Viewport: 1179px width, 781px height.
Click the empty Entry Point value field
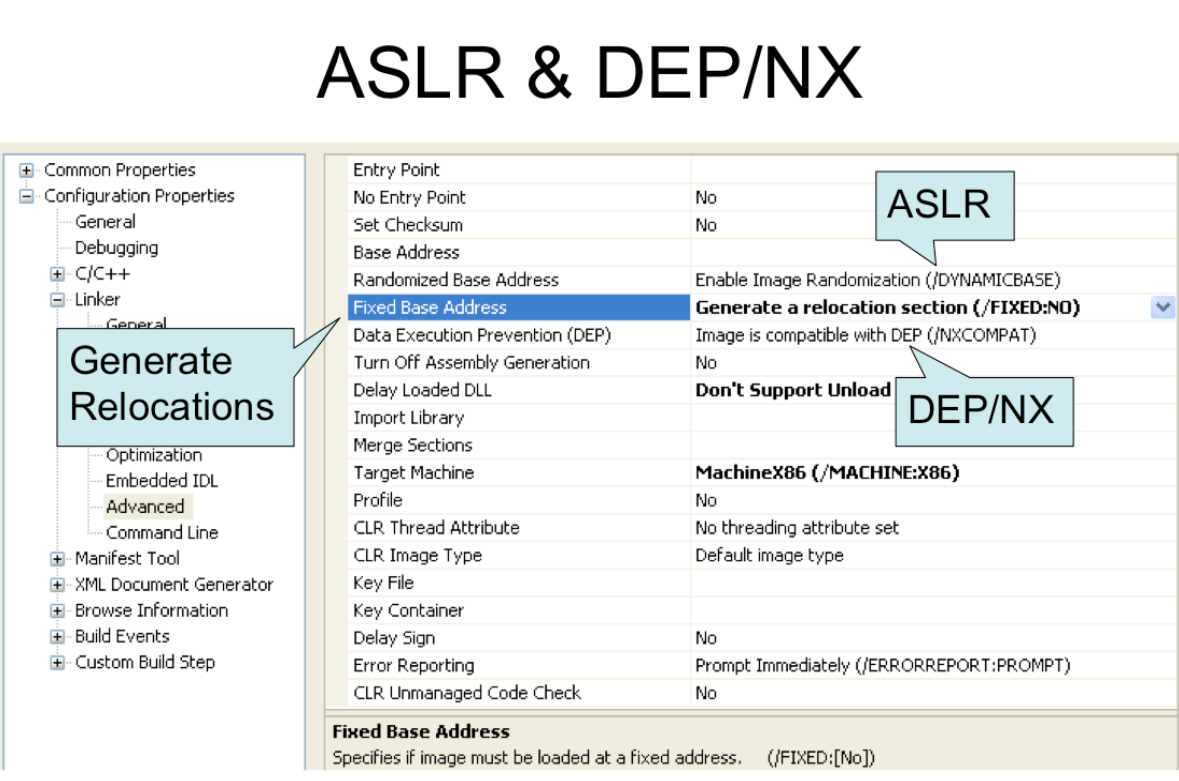(930, 170)
